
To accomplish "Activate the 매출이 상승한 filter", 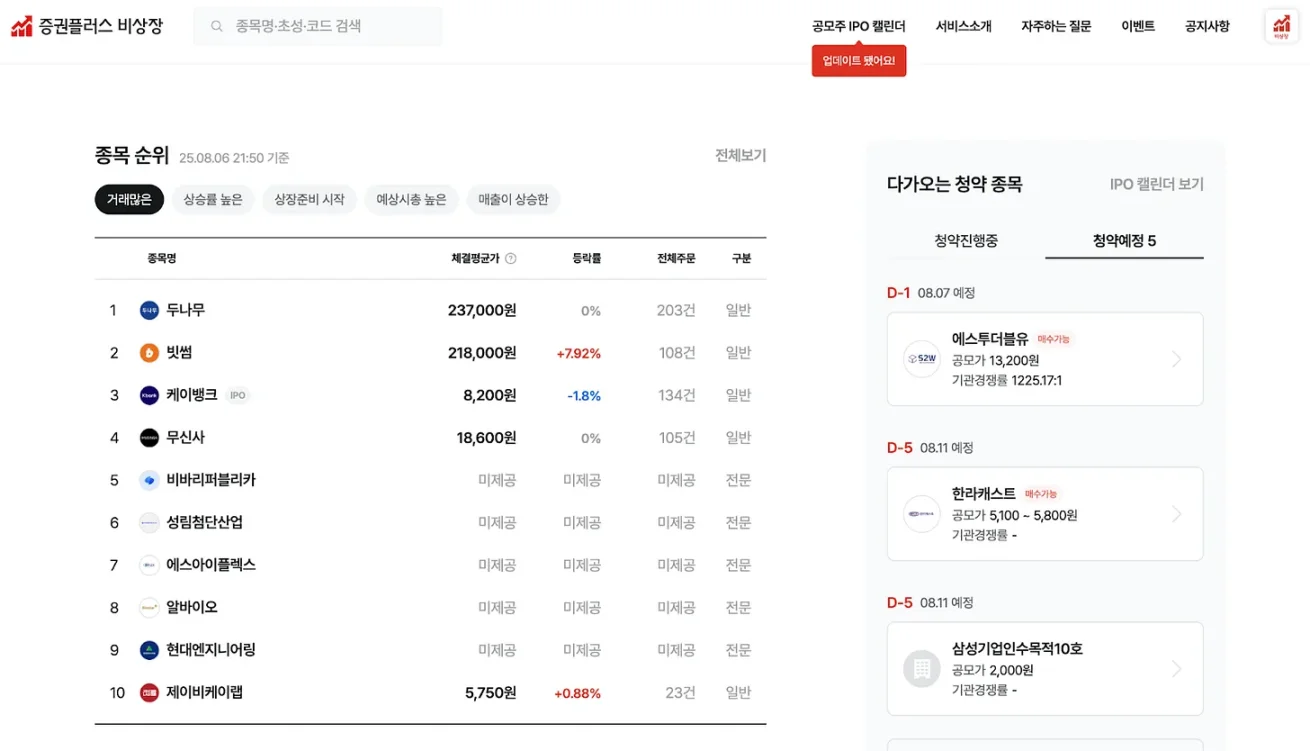I will coord(513,199).
